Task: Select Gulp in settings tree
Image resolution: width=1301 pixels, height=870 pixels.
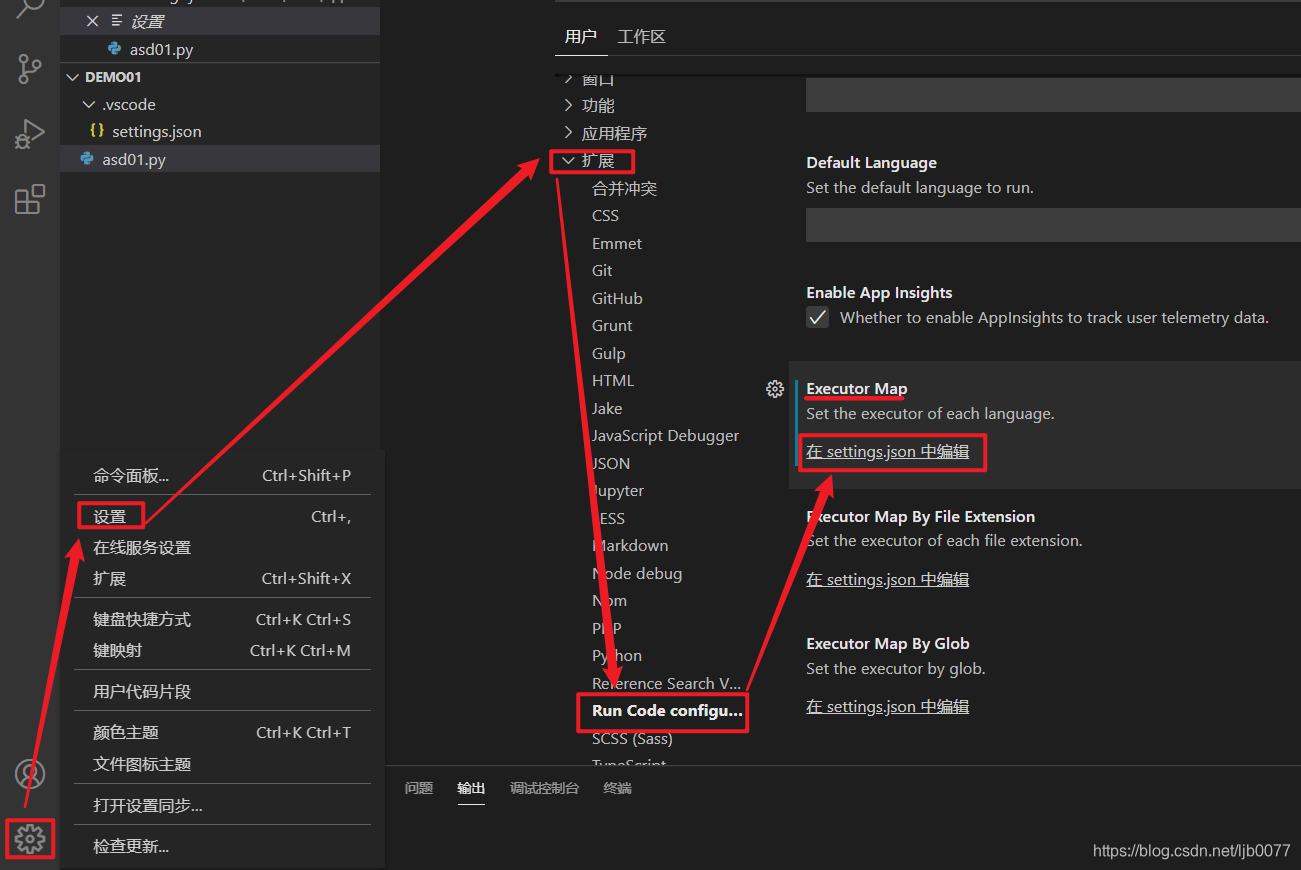Action: click(x=608, y=353)
